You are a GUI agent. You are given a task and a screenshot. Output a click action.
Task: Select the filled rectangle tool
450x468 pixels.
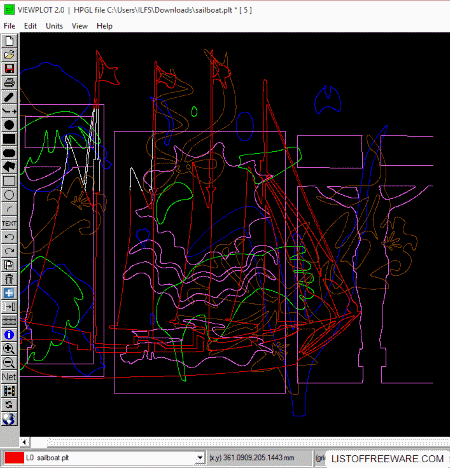pyautogui.click(x=9, y=139)
